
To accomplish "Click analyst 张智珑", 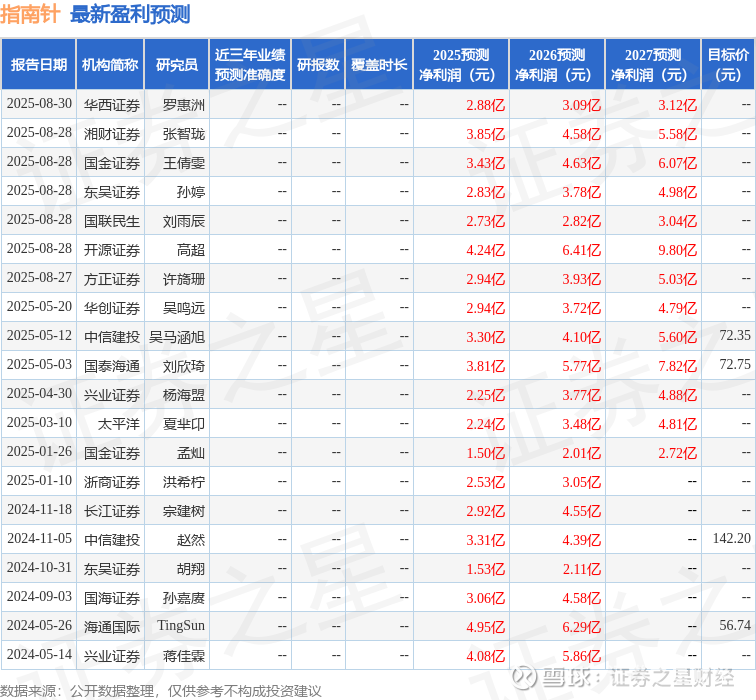I will coord(184,134).
